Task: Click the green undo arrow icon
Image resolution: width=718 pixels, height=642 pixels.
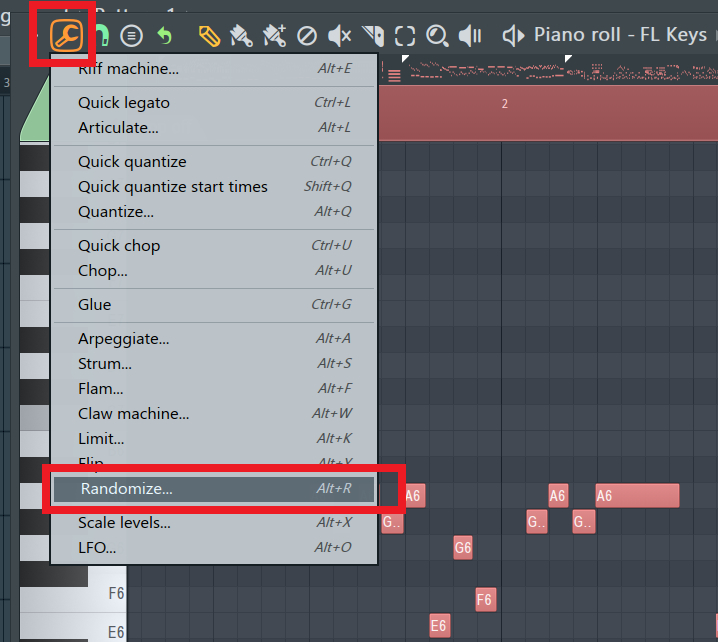Action: click(x=165, y=37)
